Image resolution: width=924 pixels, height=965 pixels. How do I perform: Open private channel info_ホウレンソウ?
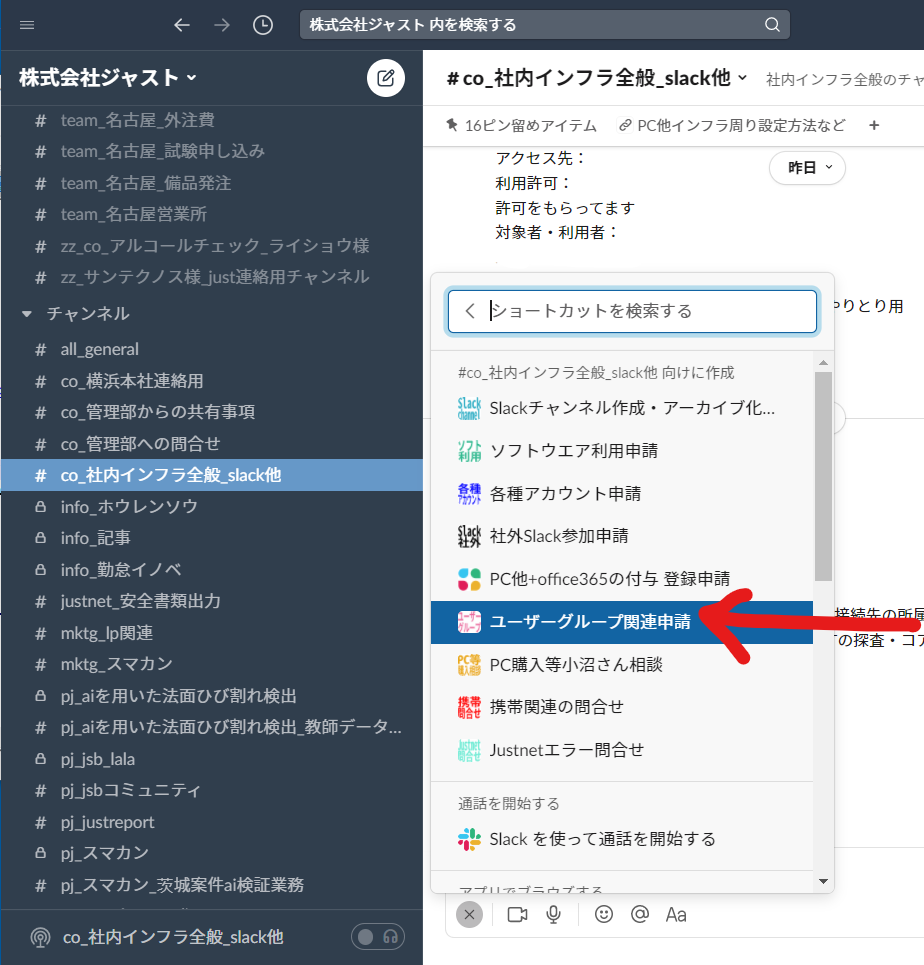pos(212,507)
